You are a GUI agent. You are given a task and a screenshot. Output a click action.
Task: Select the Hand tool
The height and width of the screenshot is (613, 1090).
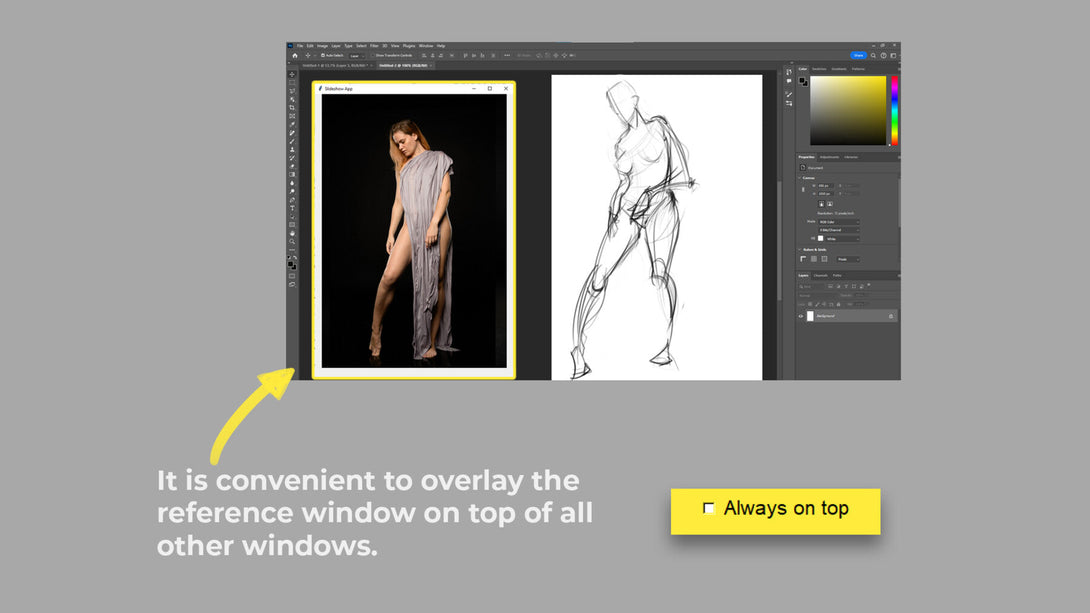(x=292, y=233)
